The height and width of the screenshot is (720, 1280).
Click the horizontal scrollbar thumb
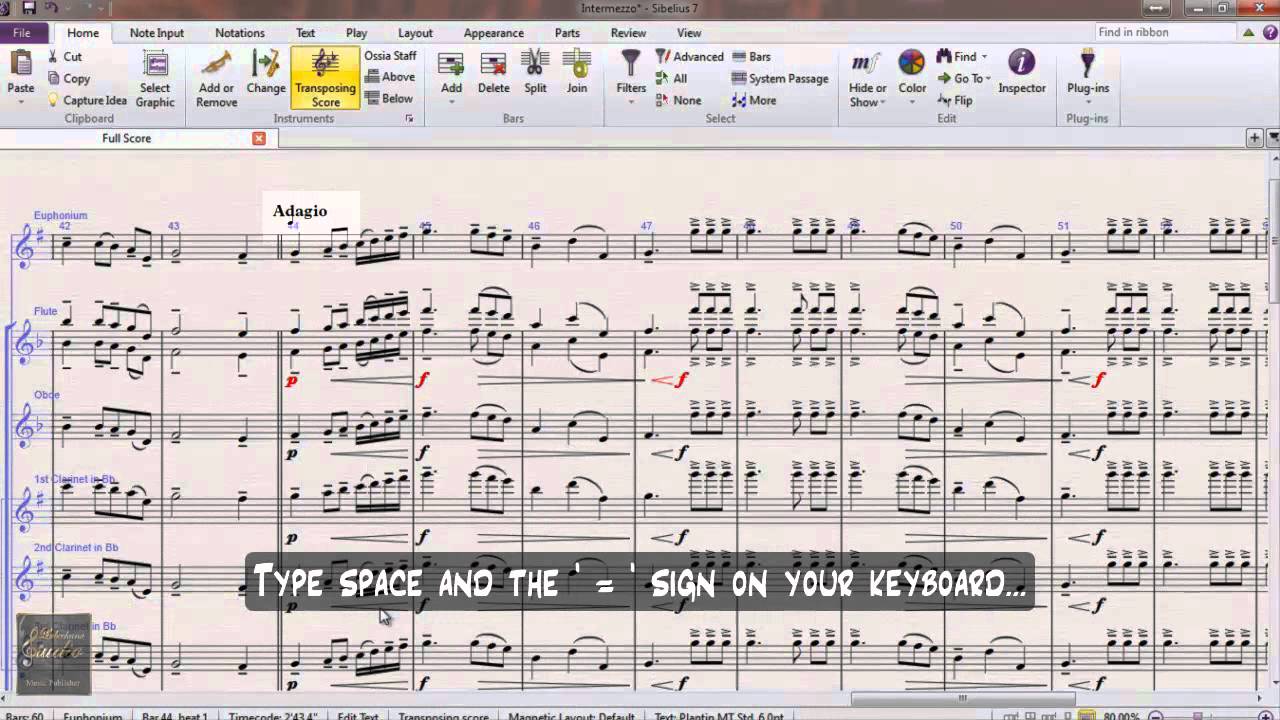(962, 699)
